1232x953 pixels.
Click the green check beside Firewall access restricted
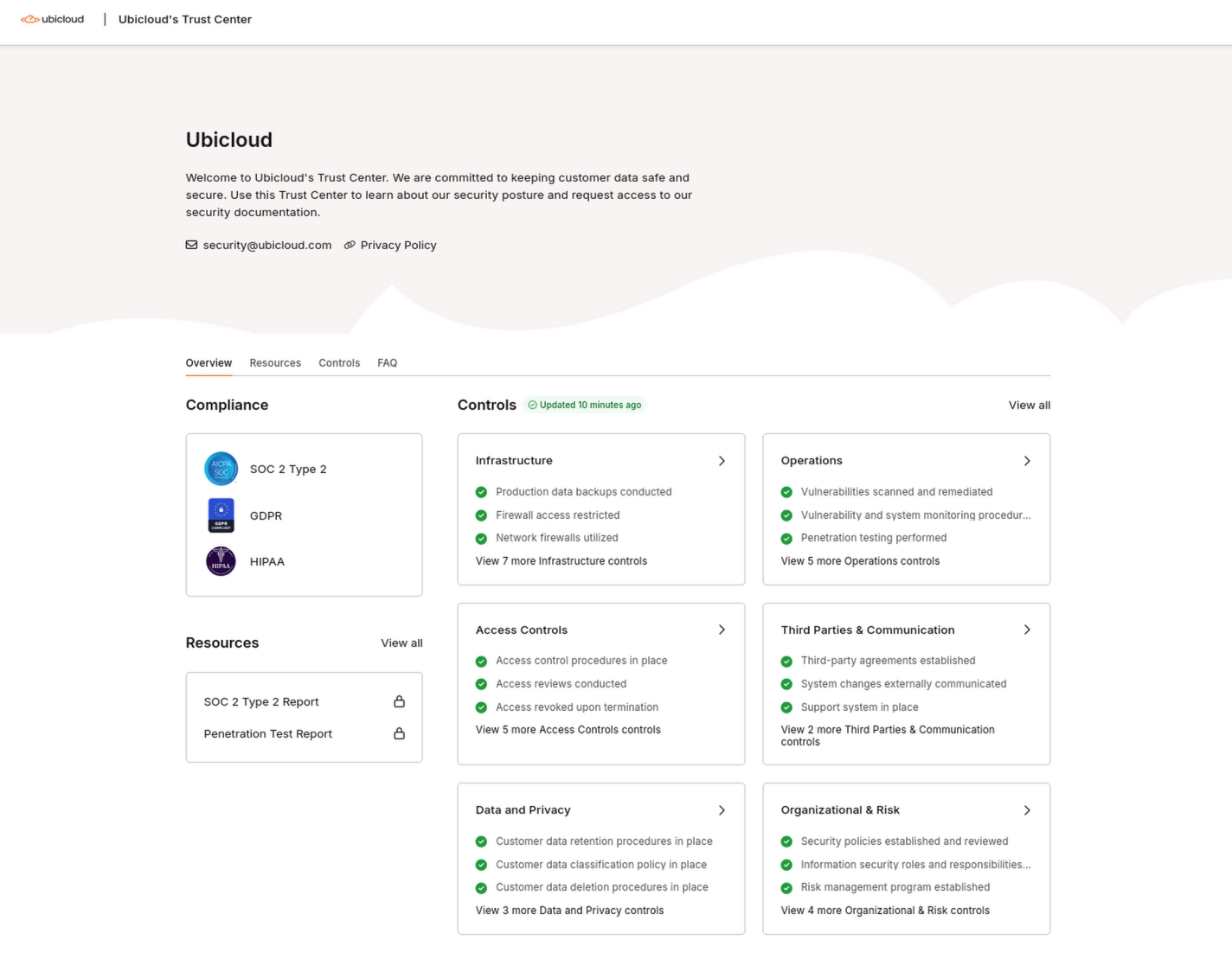point(481,515)
